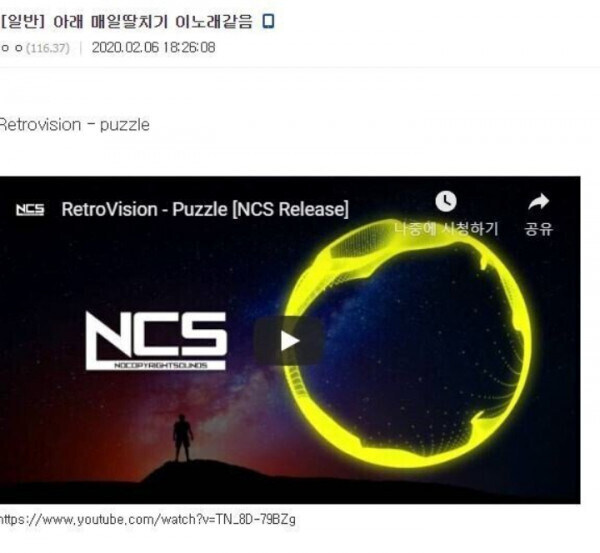Click the dark hillside at the thumbnail bottom

[x=290, y=486]
